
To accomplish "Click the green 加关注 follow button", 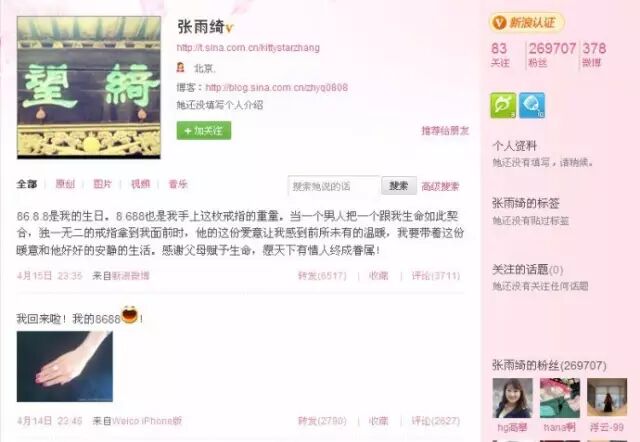I will (204, 131).
